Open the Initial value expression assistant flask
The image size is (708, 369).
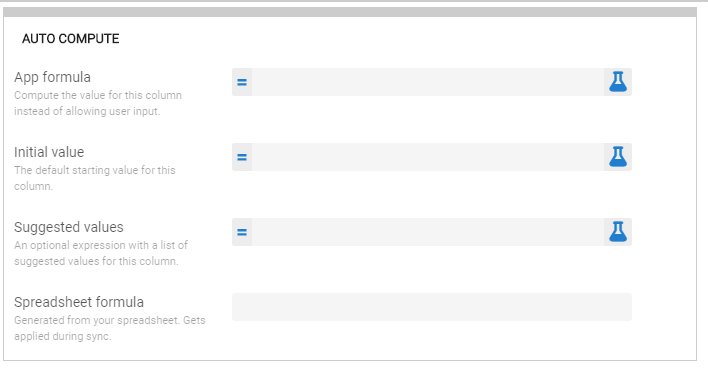tap(618, 157)
